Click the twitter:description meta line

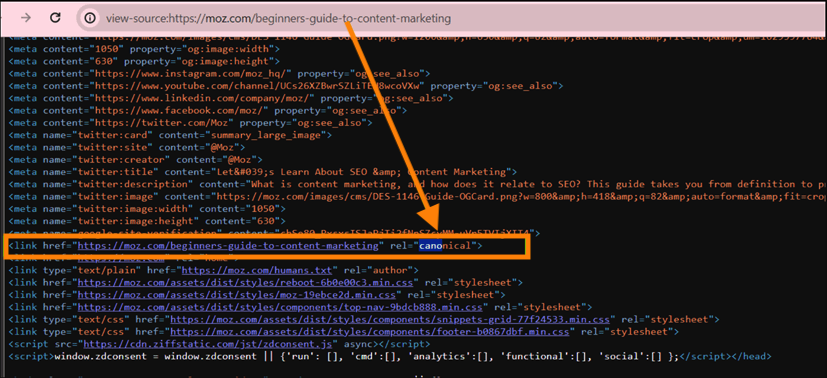(x=418, y=184)
